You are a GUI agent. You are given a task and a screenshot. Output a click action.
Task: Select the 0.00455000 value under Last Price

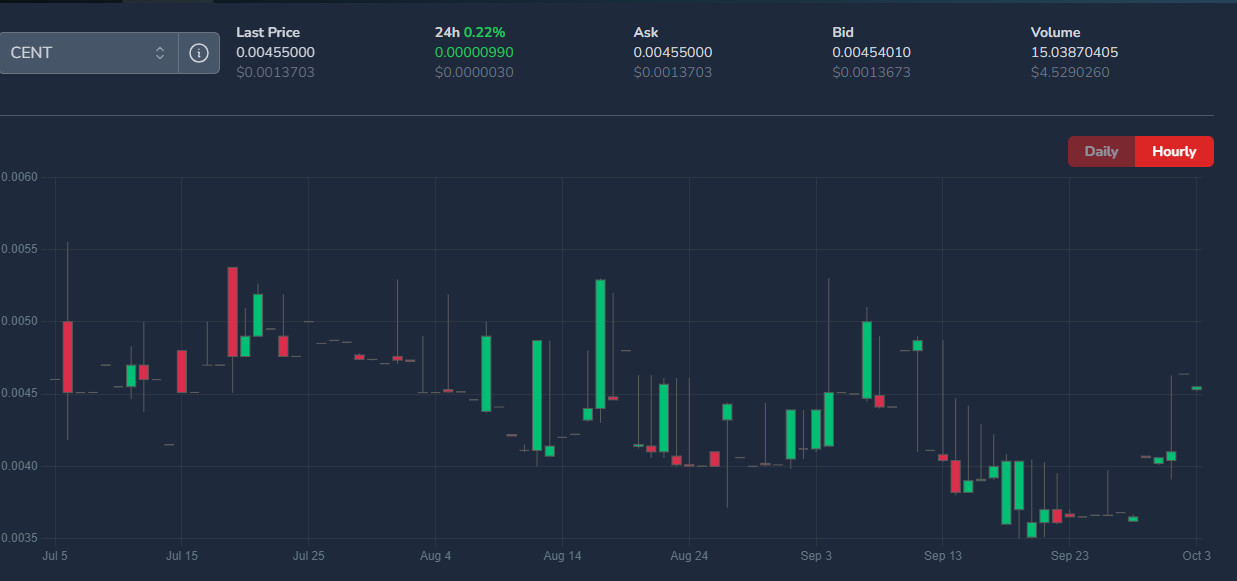click(x=275, y=52)
